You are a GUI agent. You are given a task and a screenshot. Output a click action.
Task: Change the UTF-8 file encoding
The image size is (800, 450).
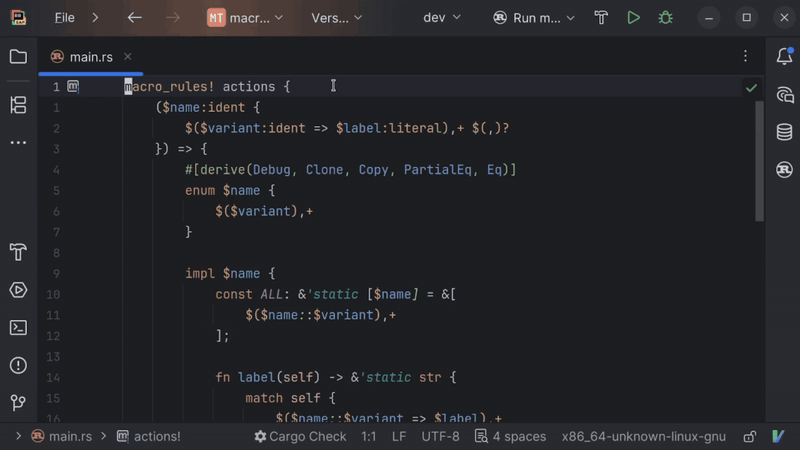point(440,436)
